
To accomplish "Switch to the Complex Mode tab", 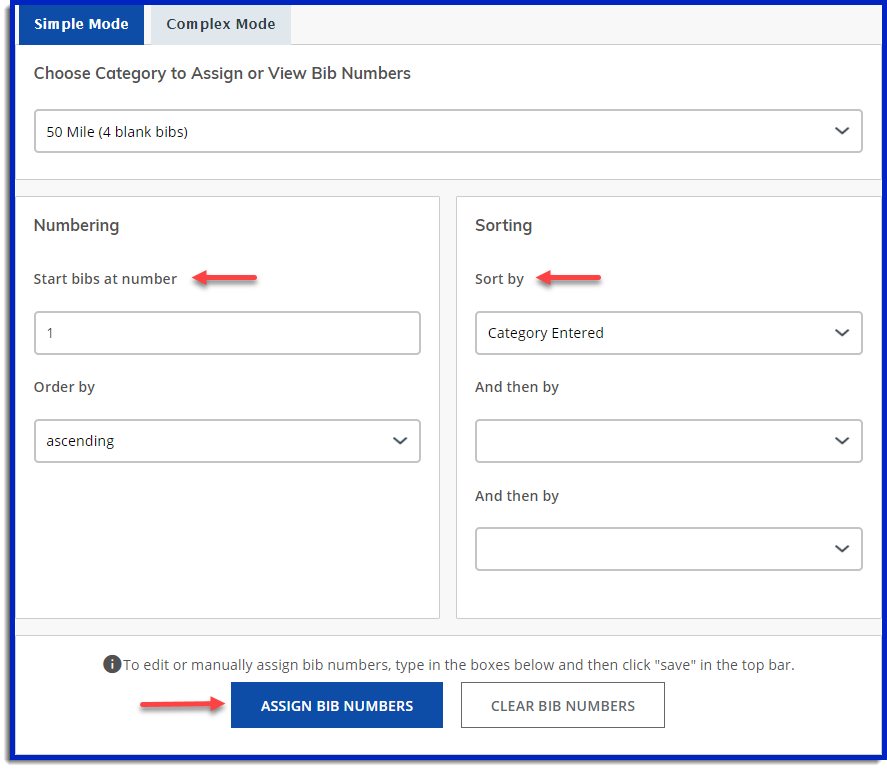I will pyautogui.click(x=220, y=24).
